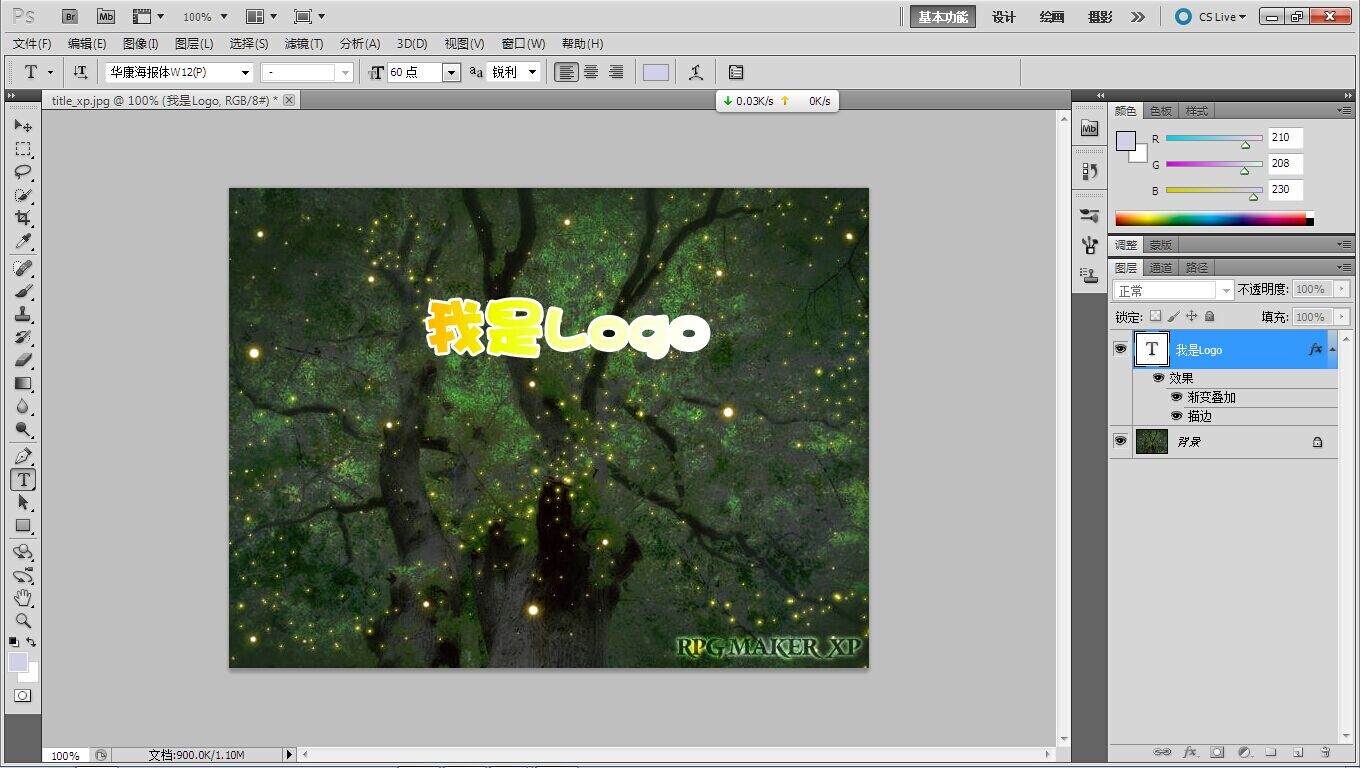Switch to the 摄影 workspace
Viewport: 1360px width, 768px height.
point(1100,17)
